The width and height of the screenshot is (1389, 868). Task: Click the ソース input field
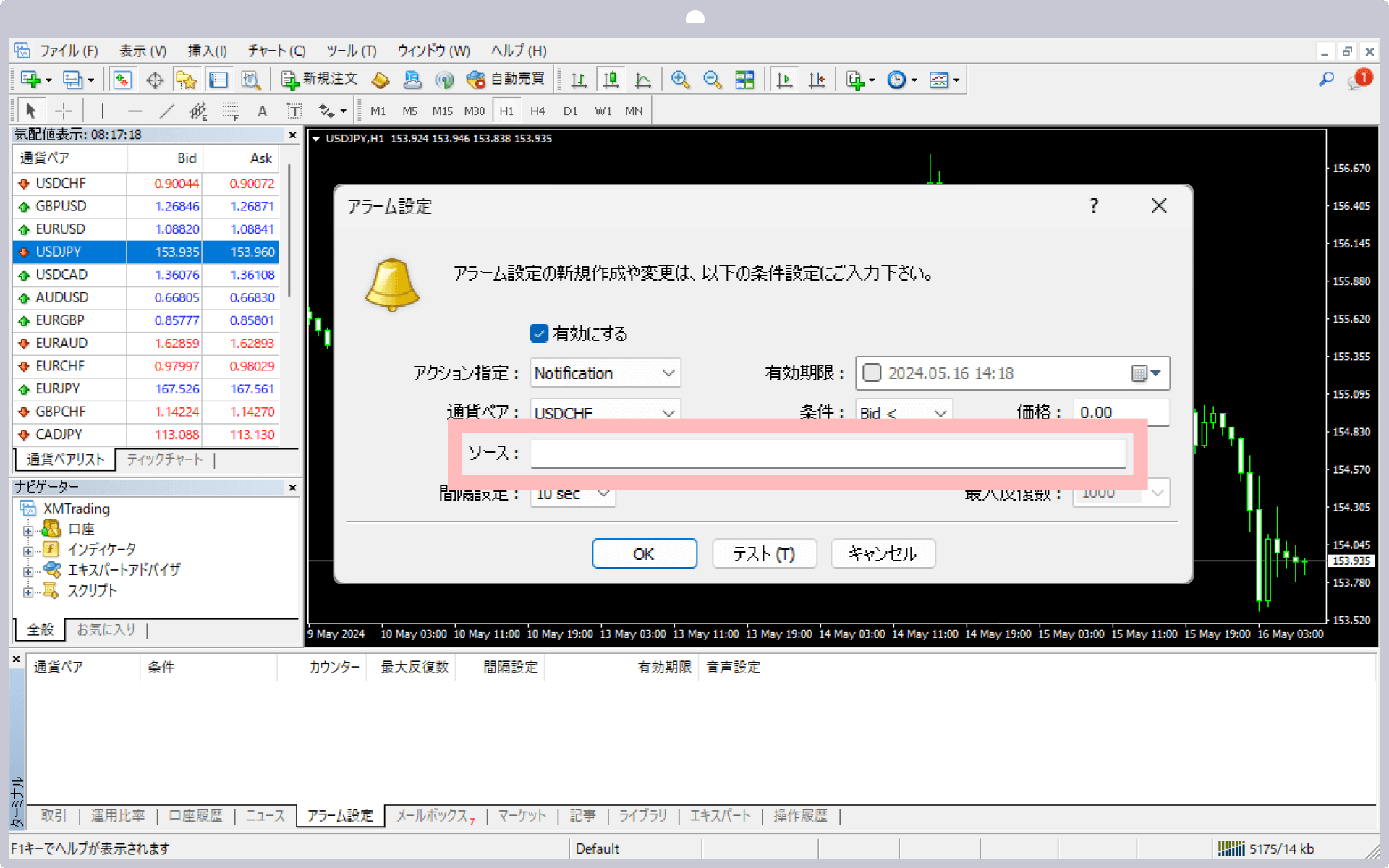tap(828, 454)
